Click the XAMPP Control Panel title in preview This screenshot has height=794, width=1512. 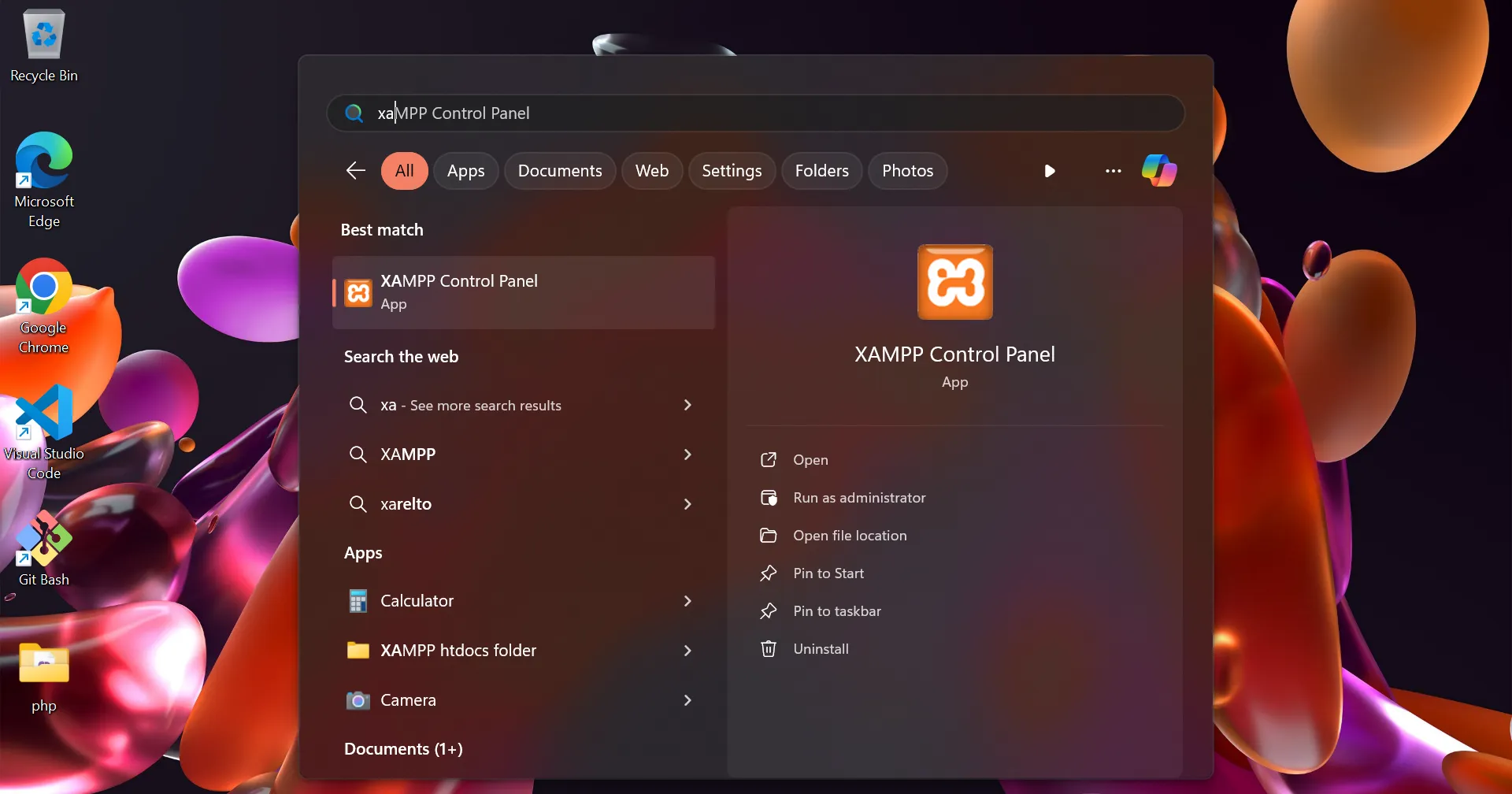click(x=954, y=354)
